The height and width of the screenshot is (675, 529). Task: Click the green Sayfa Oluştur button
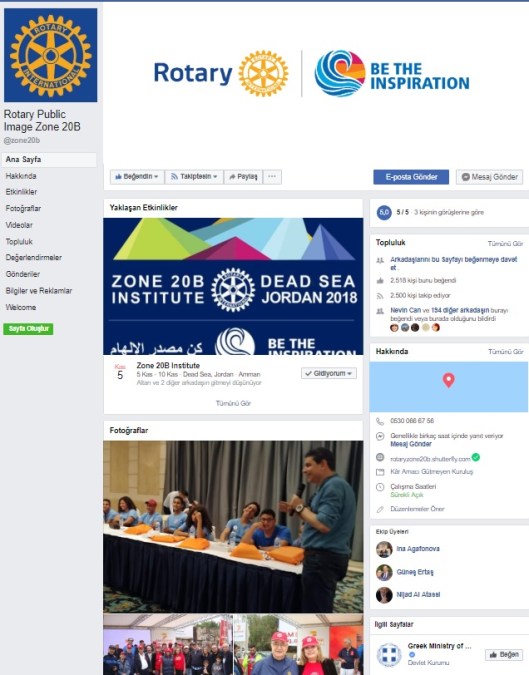tap(28, 329)
